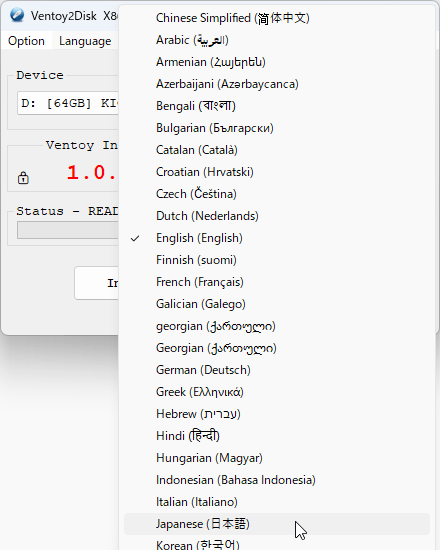Switch language to French (Français)

(x=277, y=282)
